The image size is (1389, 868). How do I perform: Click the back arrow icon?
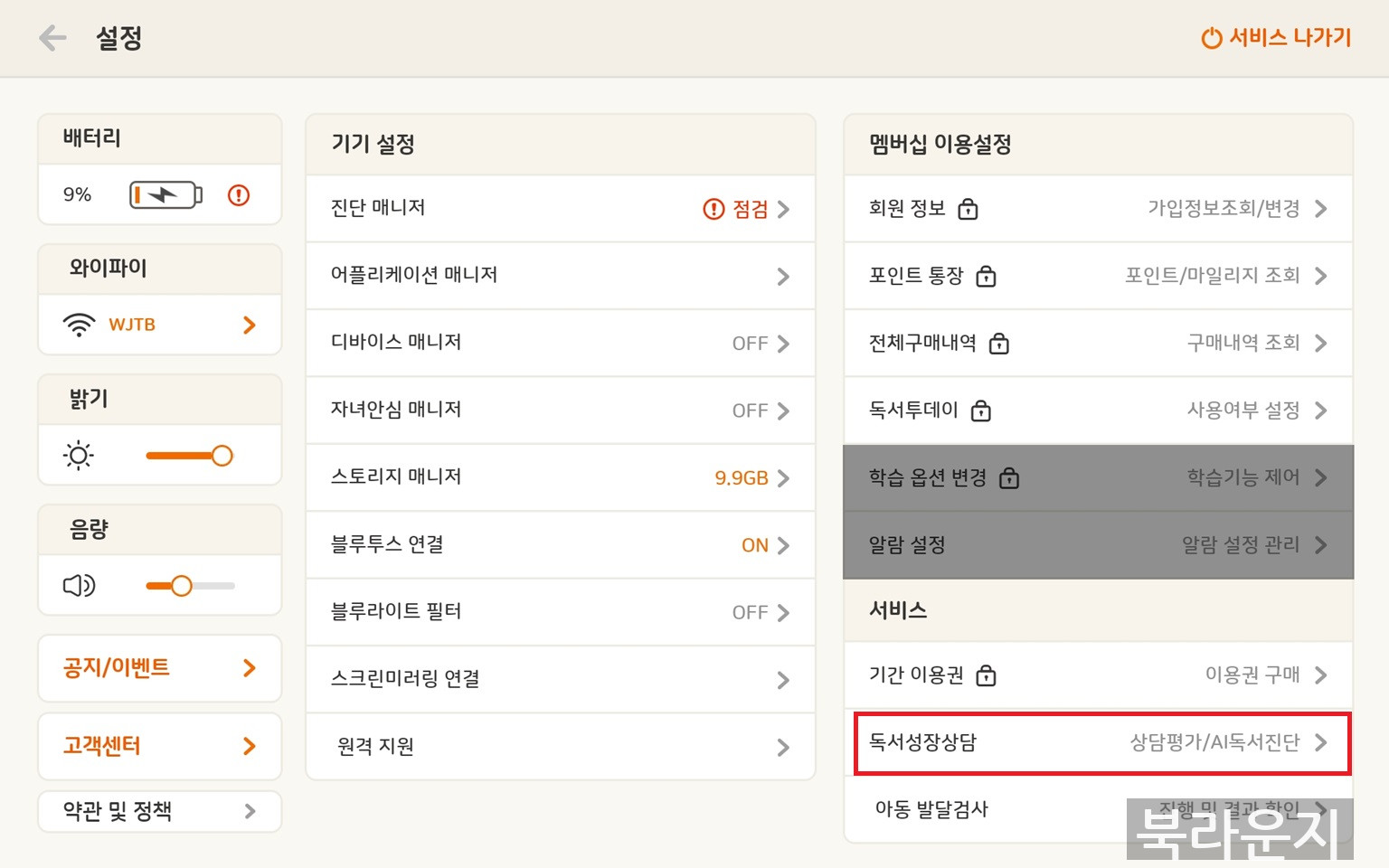click(x=53, y=38)
